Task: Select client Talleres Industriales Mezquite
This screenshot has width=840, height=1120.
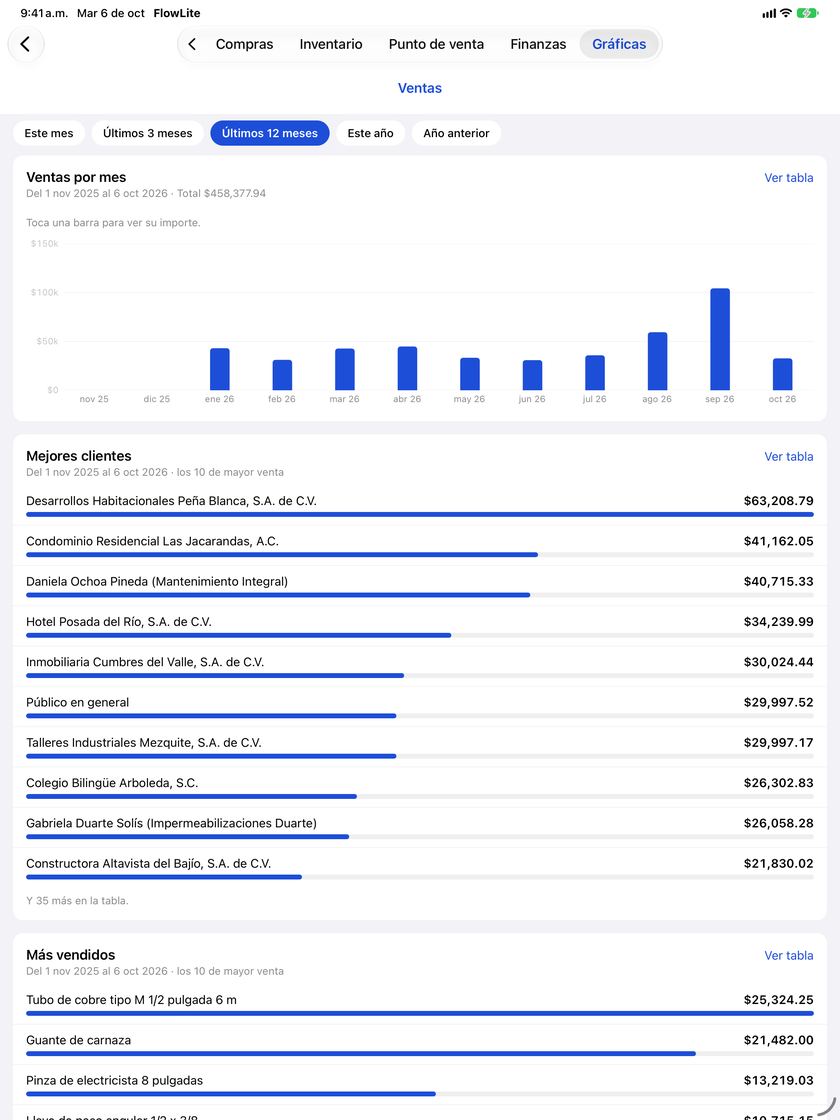Action: tap(420, 748)
